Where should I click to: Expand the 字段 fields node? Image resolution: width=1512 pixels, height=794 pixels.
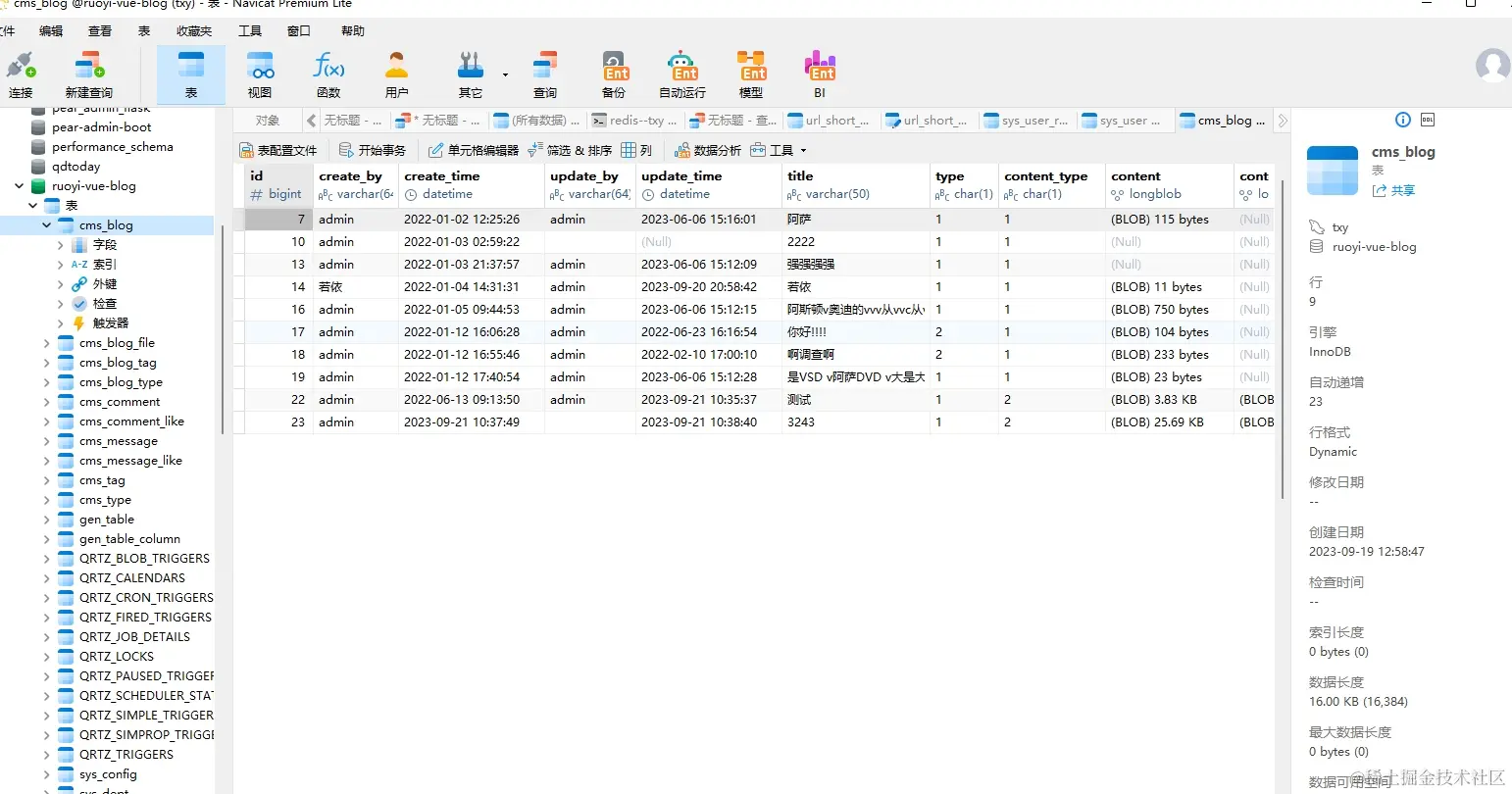(x=61, y=244)
